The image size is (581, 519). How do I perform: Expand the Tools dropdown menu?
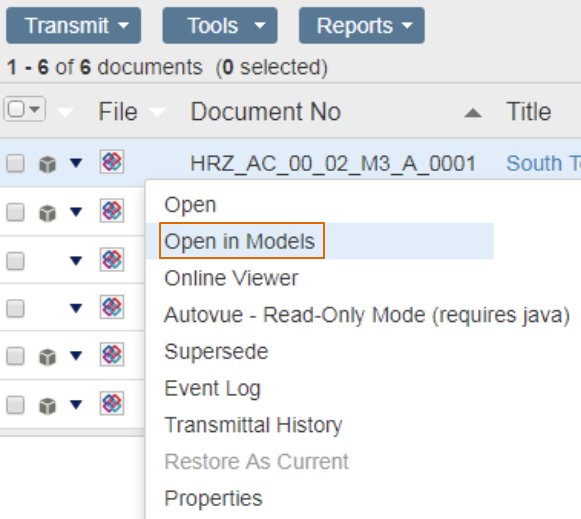220,26
